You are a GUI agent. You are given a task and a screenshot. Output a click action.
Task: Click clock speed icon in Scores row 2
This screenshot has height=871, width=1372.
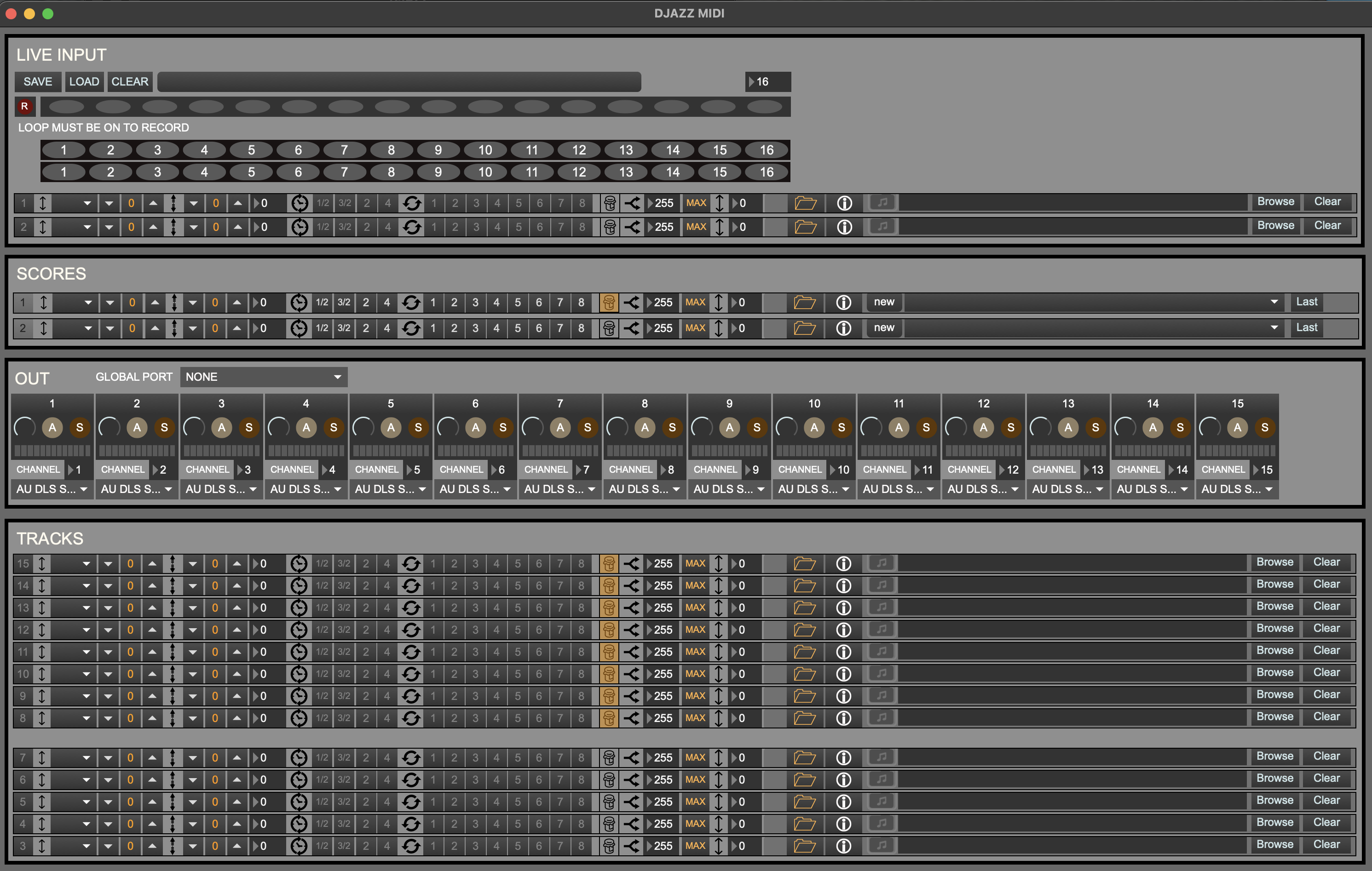click(299, 328)
